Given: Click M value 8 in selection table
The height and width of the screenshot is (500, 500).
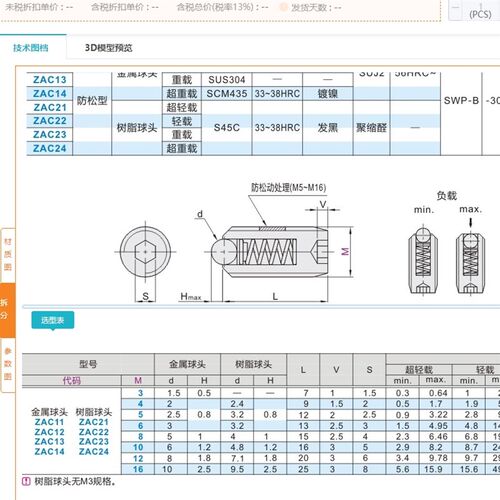Looking at the screenshot, I should click(x=140, y=437).
